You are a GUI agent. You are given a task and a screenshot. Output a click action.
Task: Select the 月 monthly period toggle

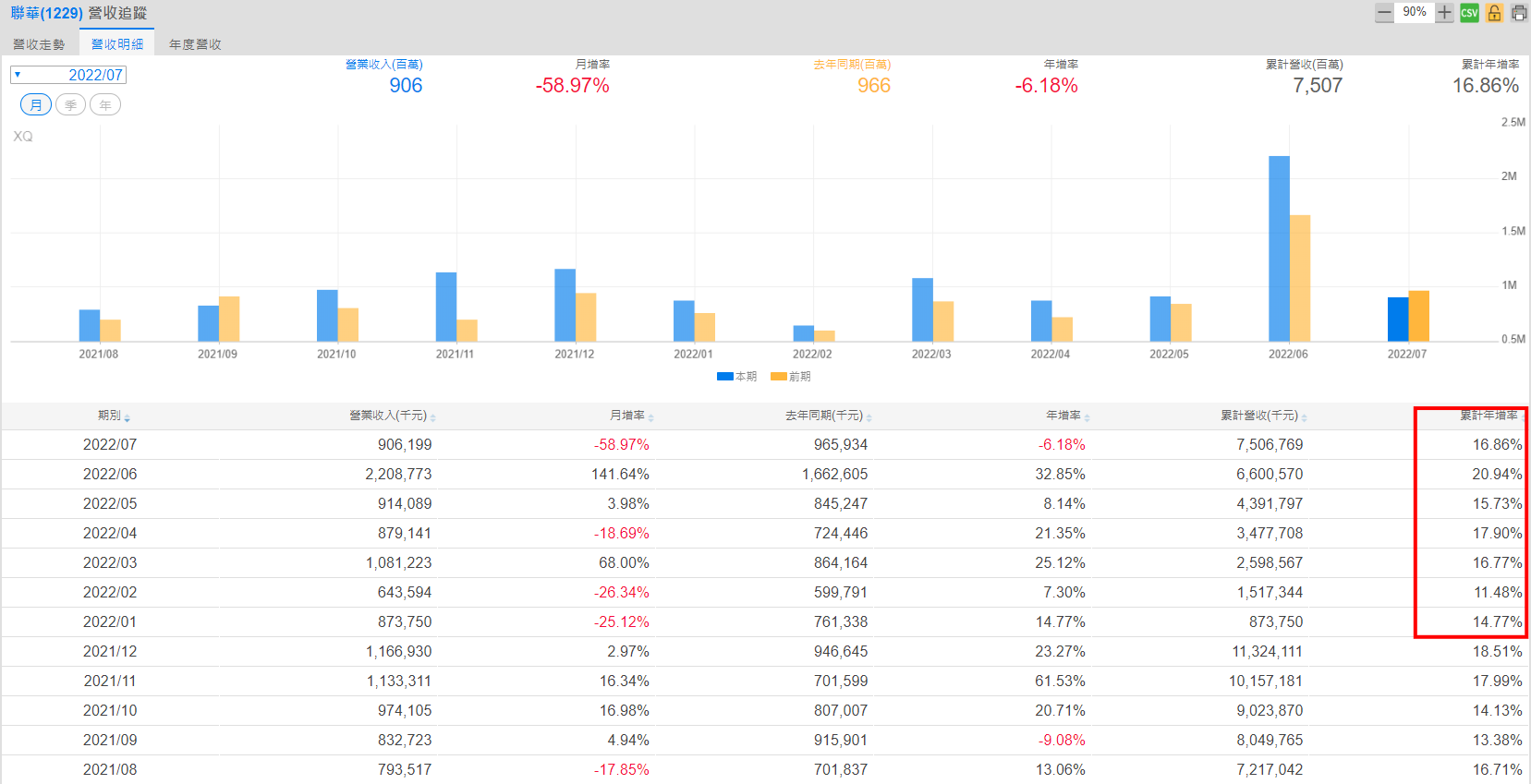[36, 105]
